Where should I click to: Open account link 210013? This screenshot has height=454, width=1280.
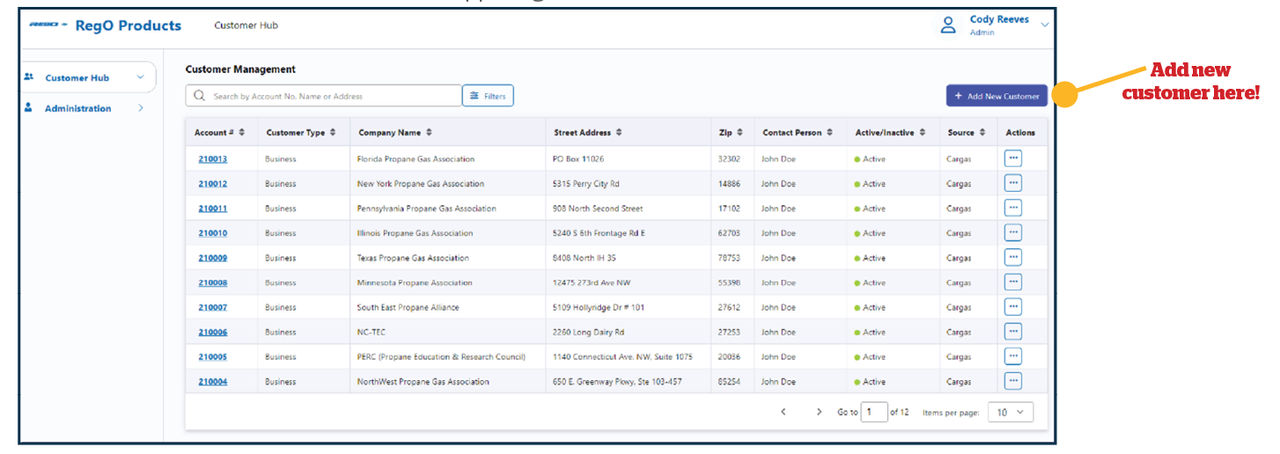[213, 159]
